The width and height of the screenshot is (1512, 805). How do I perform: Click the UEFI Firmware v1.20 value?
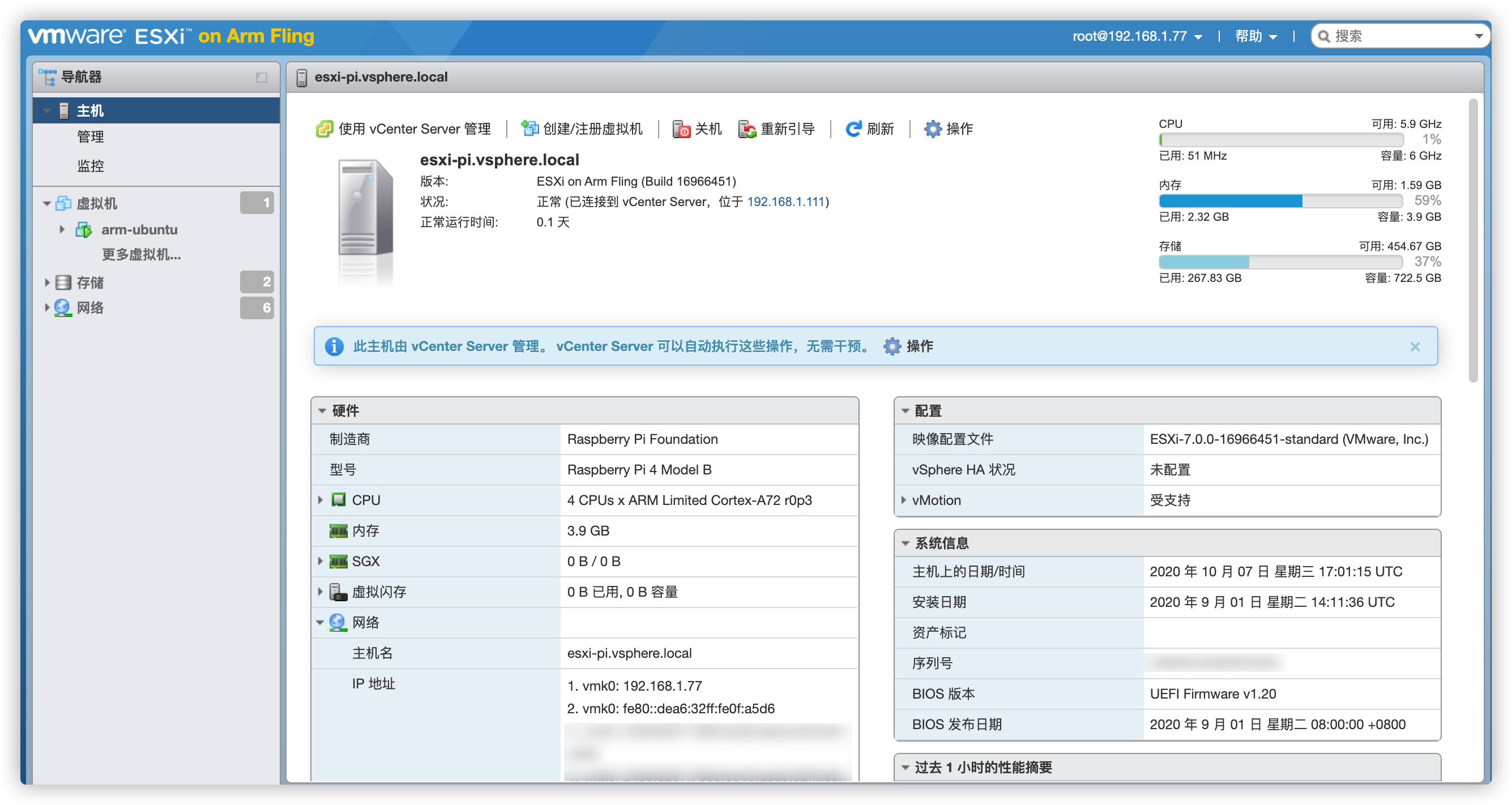click(1212, 694)
